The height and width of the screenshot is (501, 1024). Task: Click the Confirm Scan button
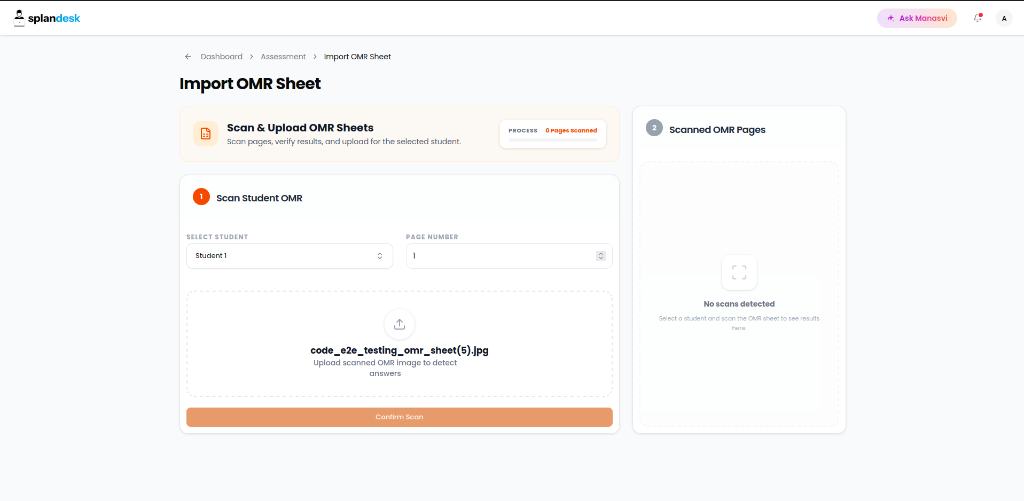click(x=400, y=417)
